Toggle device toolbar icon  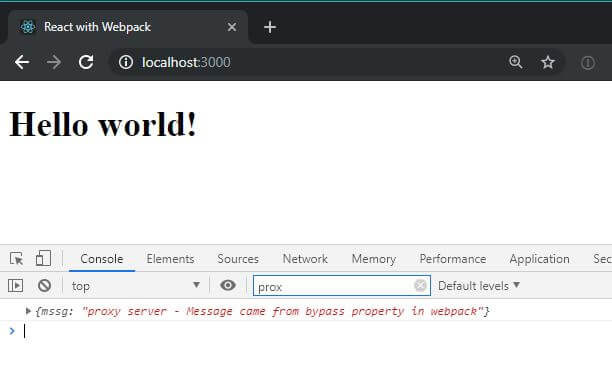pos(43,258)
